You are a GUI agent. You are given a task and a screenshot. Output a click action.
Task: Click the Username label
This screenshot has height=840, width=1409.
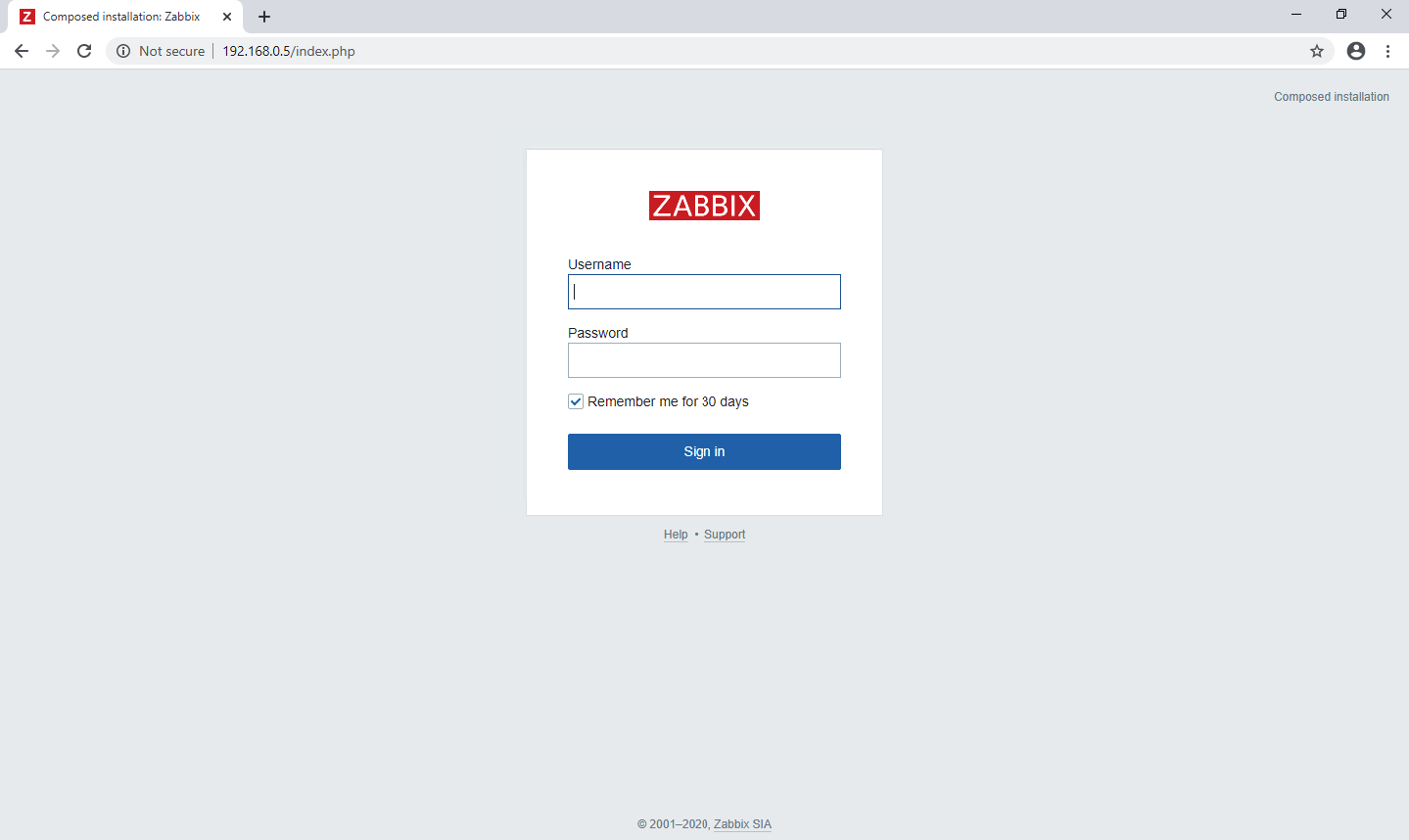click(599, 264)
